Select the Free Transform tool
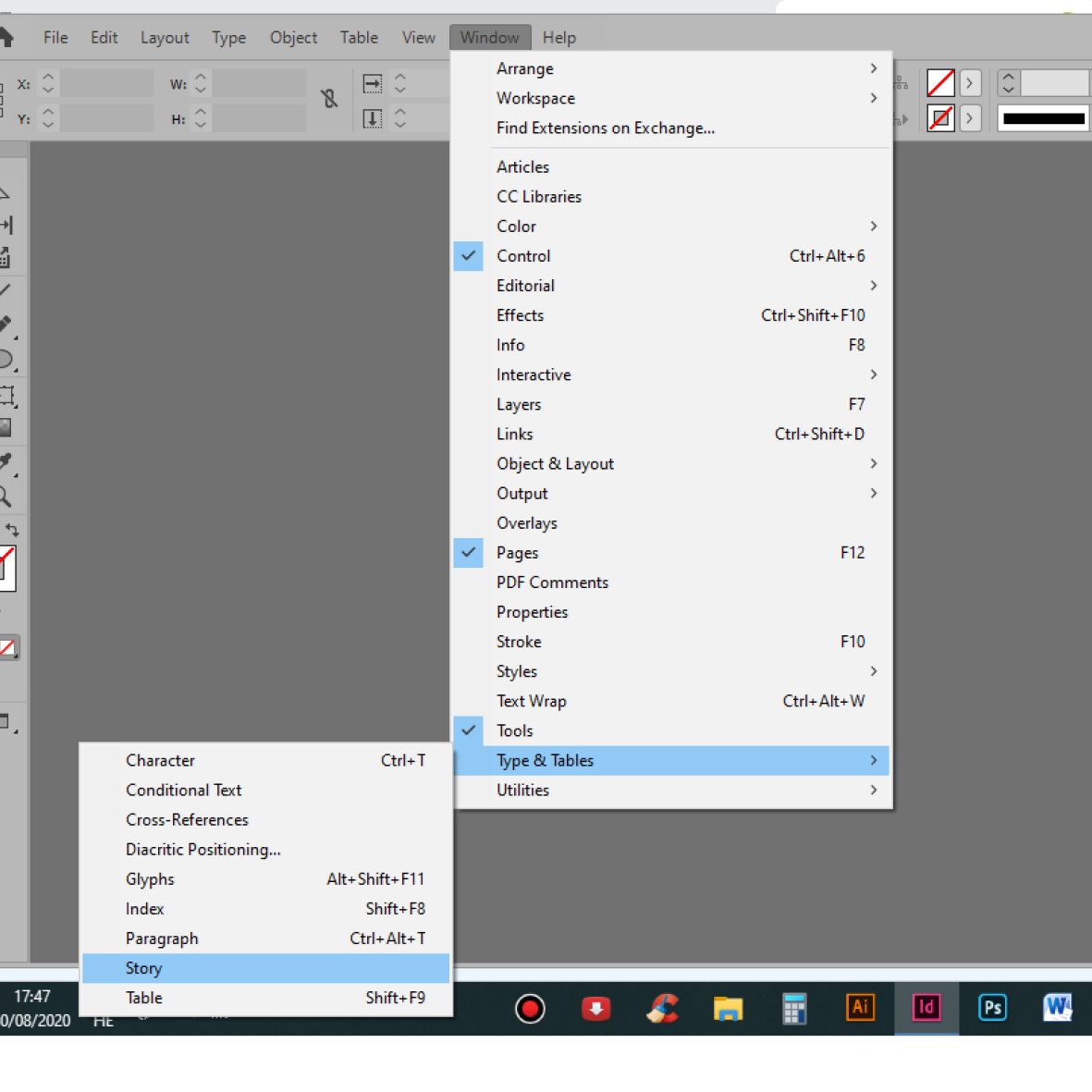Screen dimensions: 1092x1092 (x=6, y=396)
